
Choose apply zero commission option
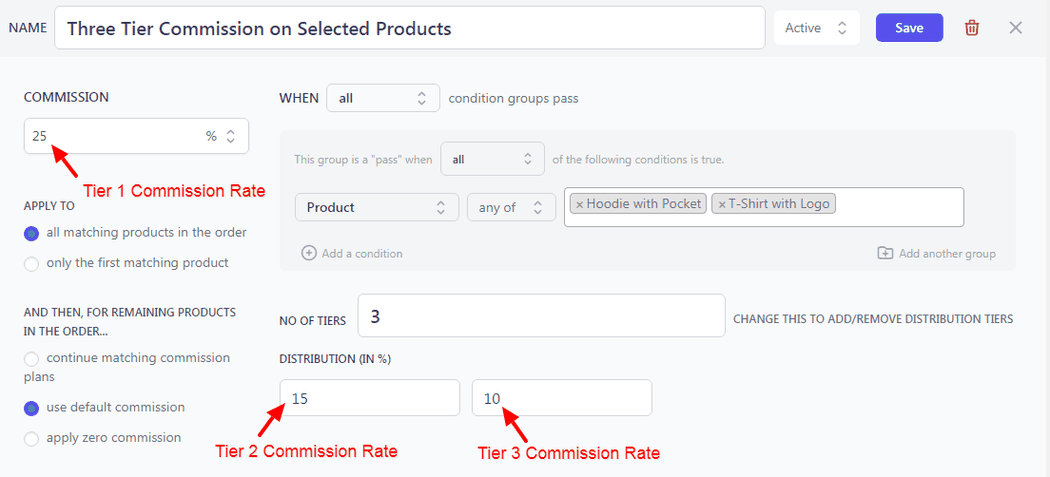(32, 438)
